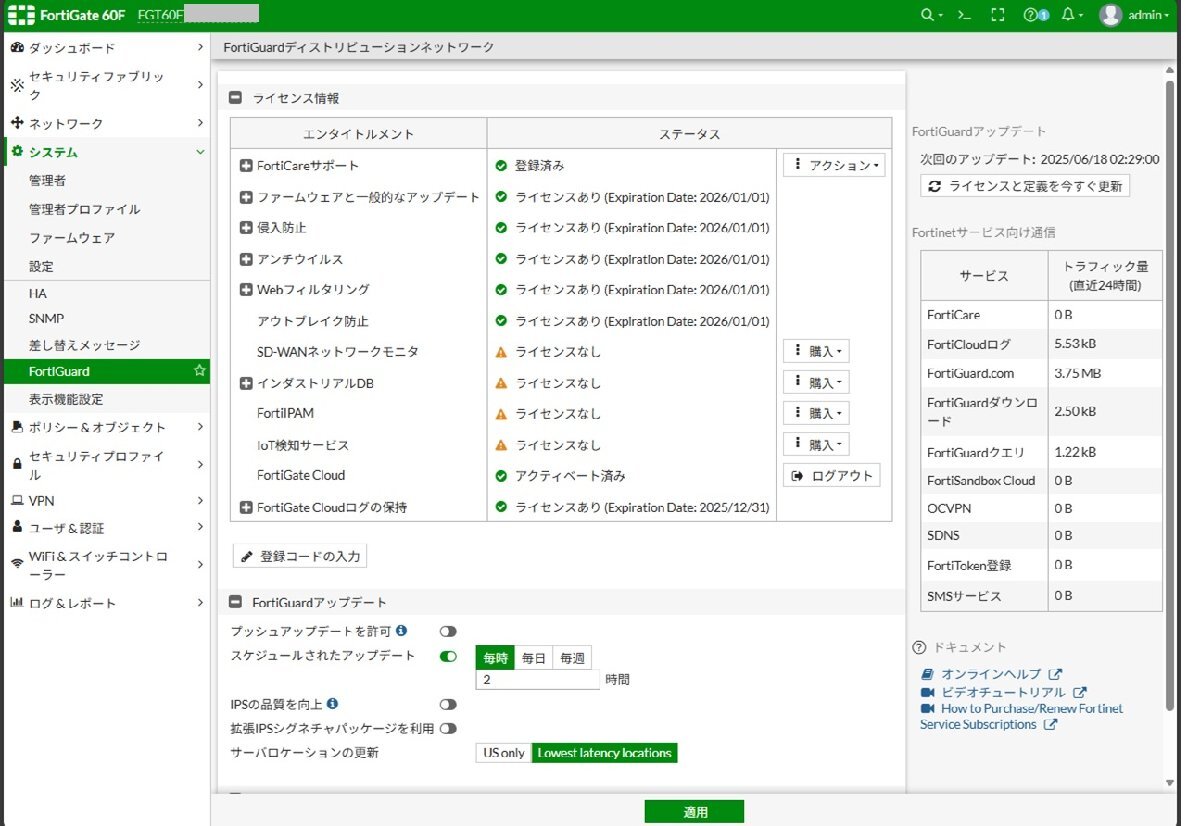Click ライセンスと定義を今すぐ更新 button
The height and width of the screenshot is (826, 1200).
pyautogui.click(x=1025, y=186)
